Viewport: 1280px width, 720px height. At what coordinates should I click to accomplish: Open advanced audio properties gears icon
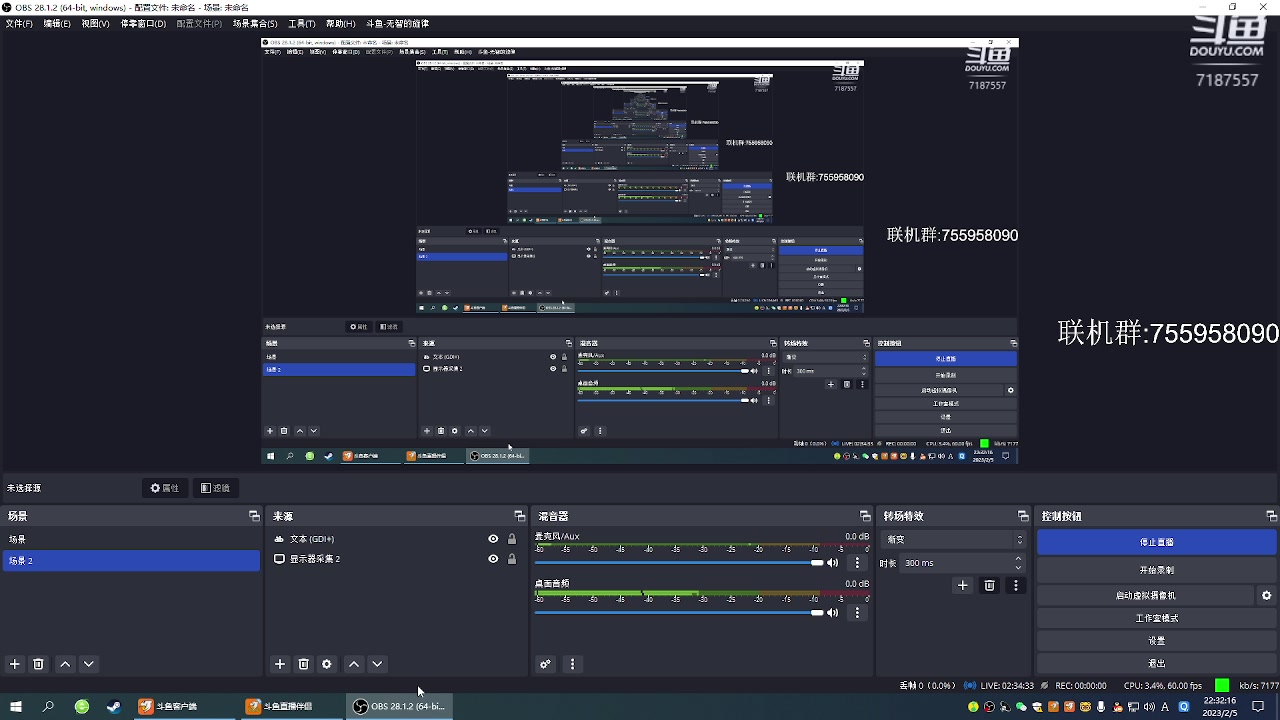(x=546, y=664)
